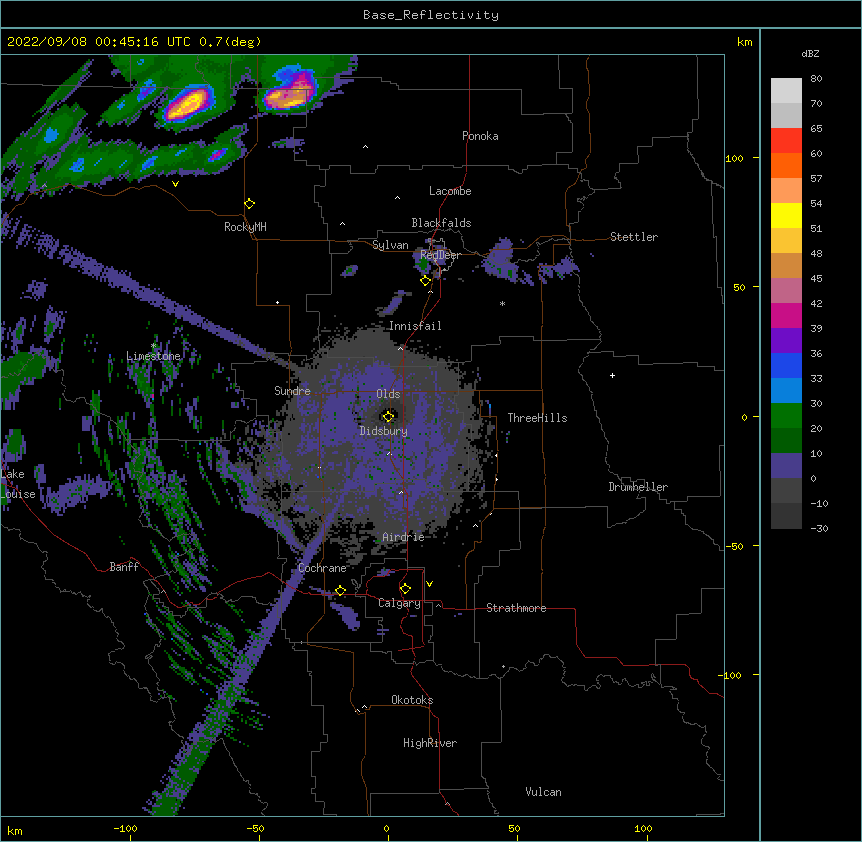Click the RockyMH label
Screen dimensions: 862x842
coord(245,227)
